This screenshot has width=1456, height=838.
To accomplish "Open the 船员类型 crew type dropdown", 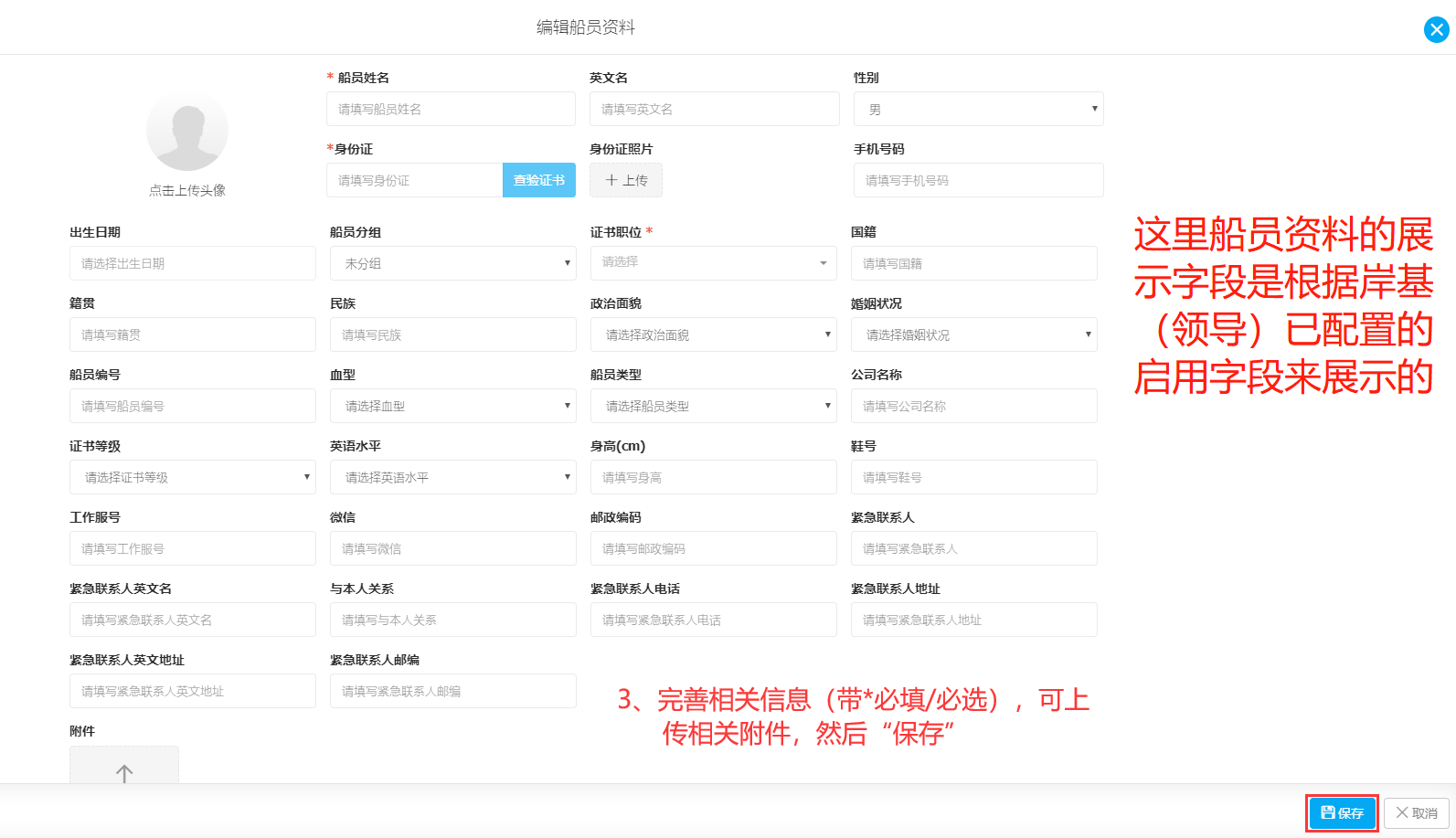I will coord(714,406).
